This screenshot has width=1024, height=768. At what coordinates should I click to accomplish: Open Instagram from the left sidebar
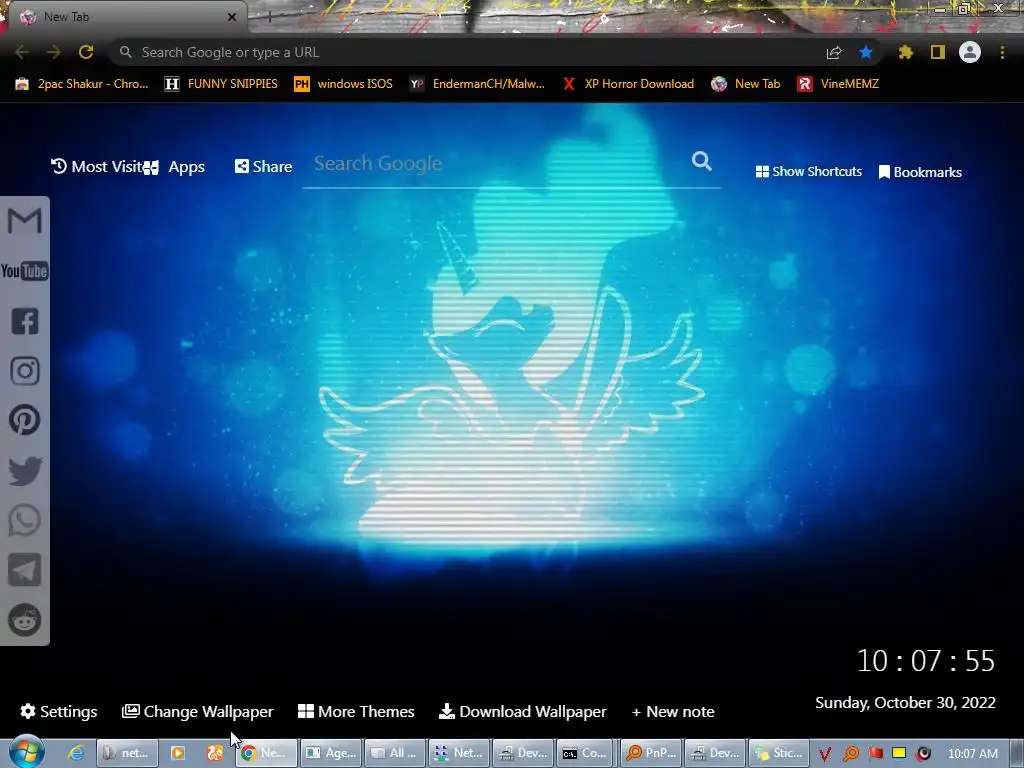[x=25, y=371]
